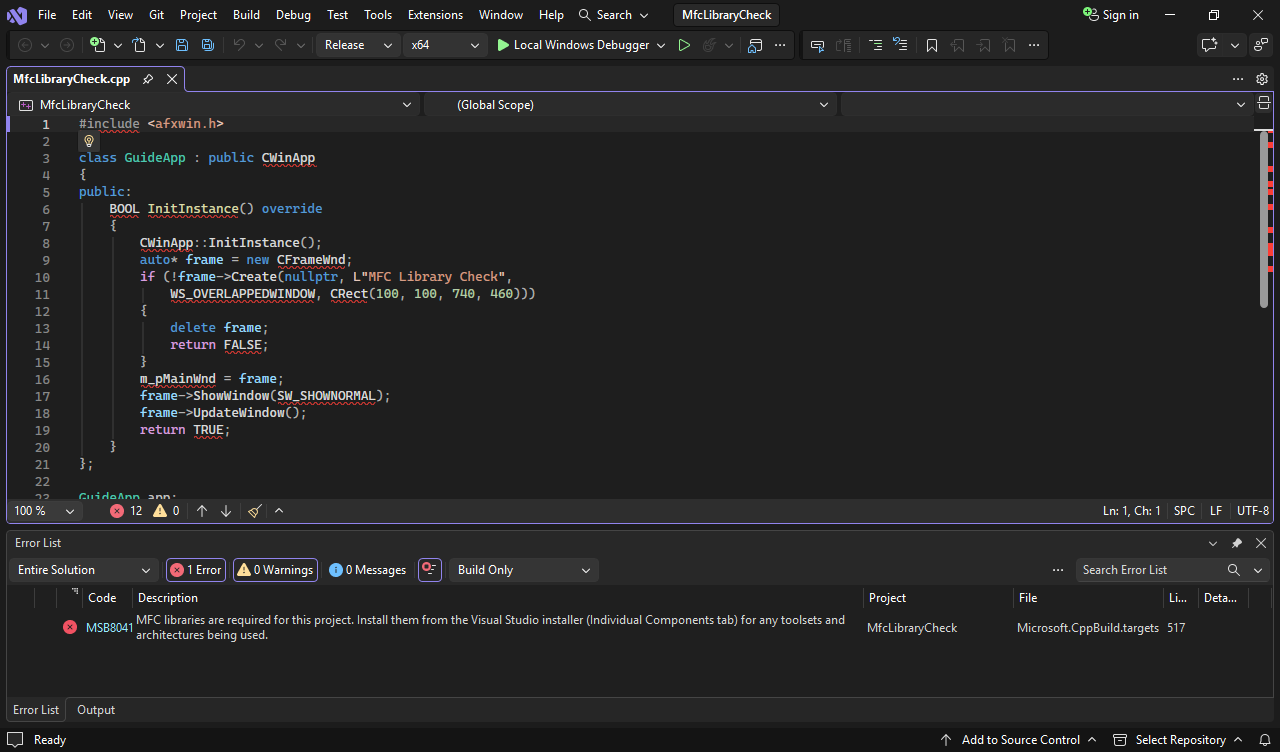Toggle the error list build filter icon
This screenshot has height=752, width=1280.
click(430, 570)
